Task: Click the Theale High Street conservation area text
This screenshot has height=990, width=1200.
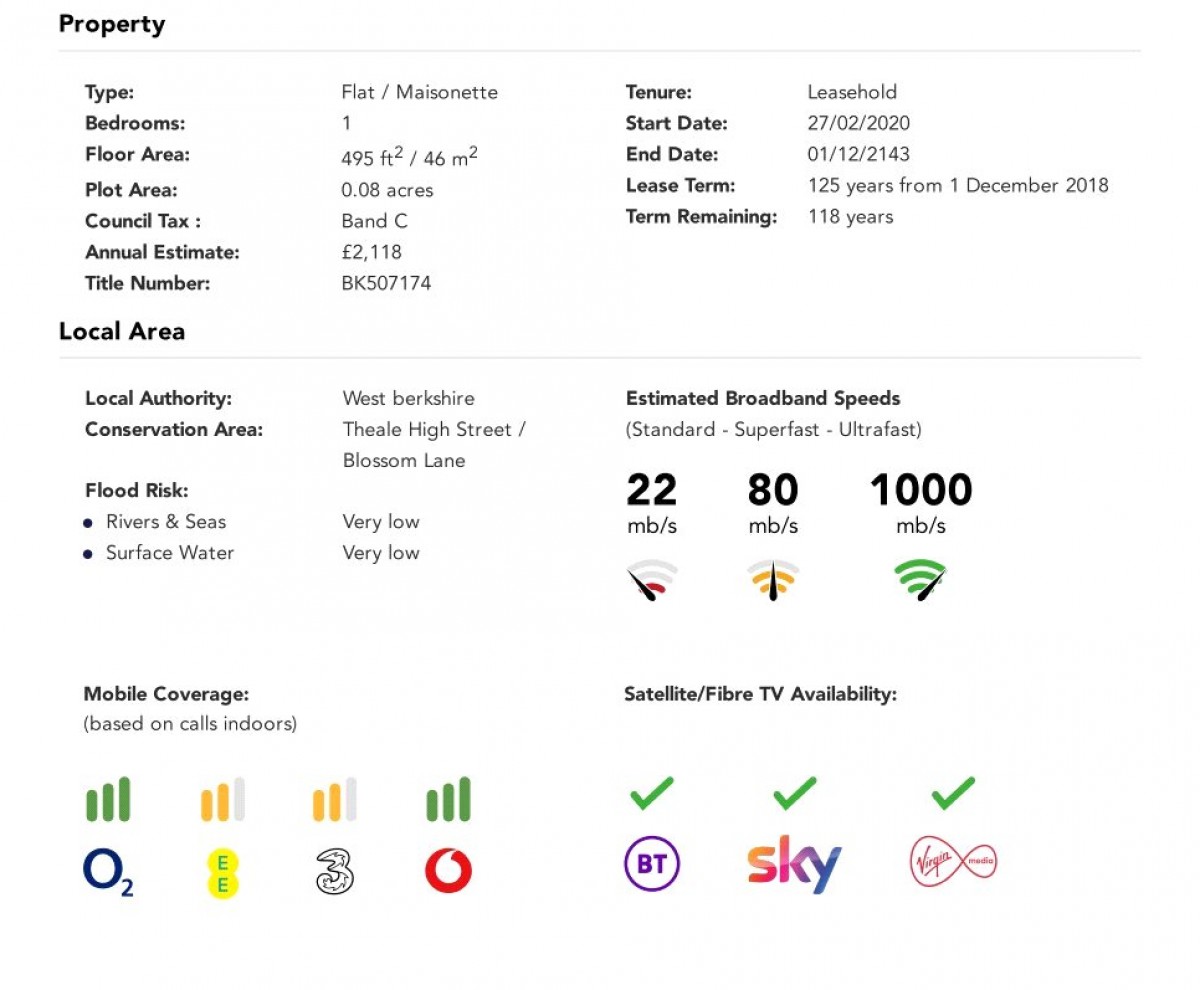Action: tap(434, 429)
